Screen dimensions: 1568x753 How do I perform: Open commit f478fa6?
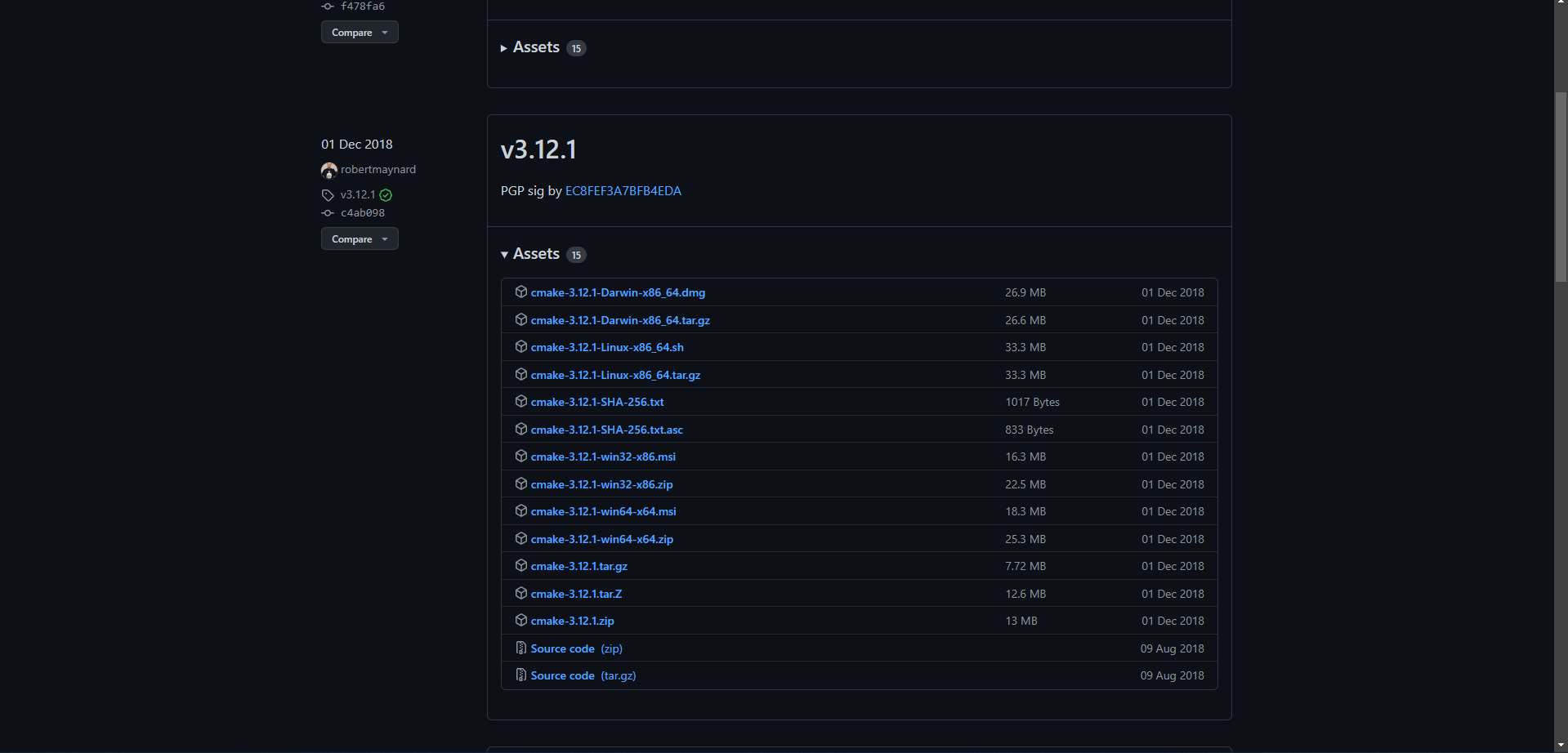tap(363, 7)
